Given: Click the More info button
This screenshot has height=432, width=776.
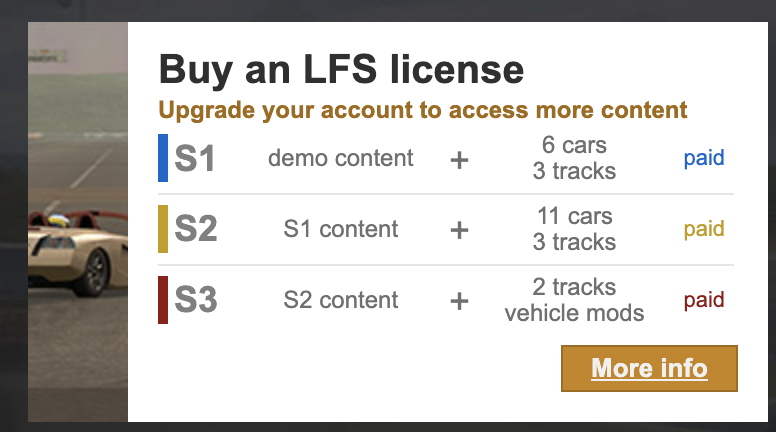Looking at the screenshot, I should [649, 368].
